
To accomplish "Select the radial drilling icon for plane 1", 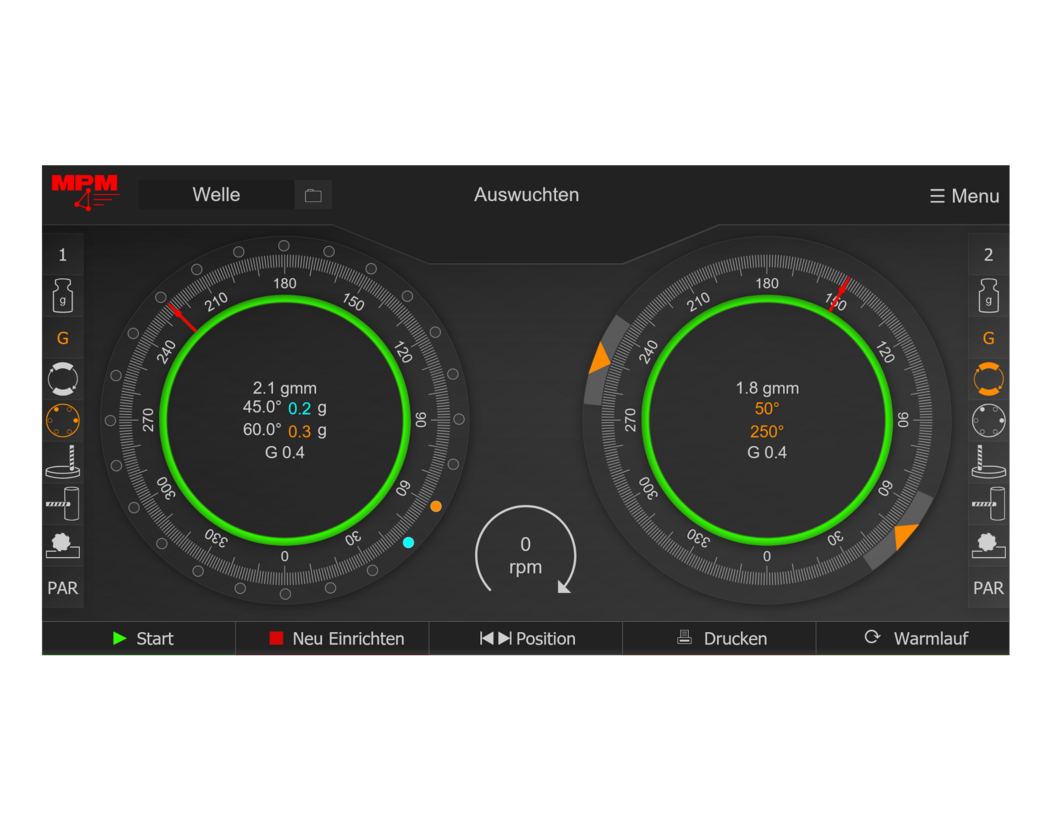I will [63, 504].
